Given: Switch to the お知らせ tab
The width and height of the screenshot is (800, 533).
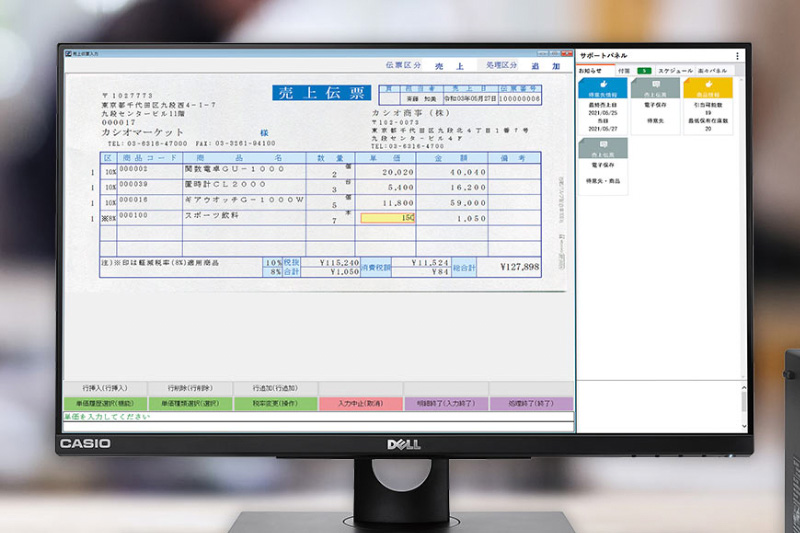Looking at the screenshot, I should (590, 71).
